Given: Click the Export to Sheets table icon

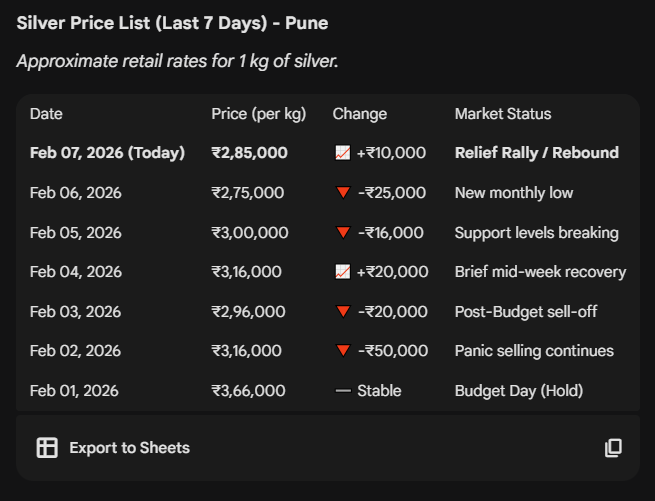Looking at the screenshot, I should point(47,448).
